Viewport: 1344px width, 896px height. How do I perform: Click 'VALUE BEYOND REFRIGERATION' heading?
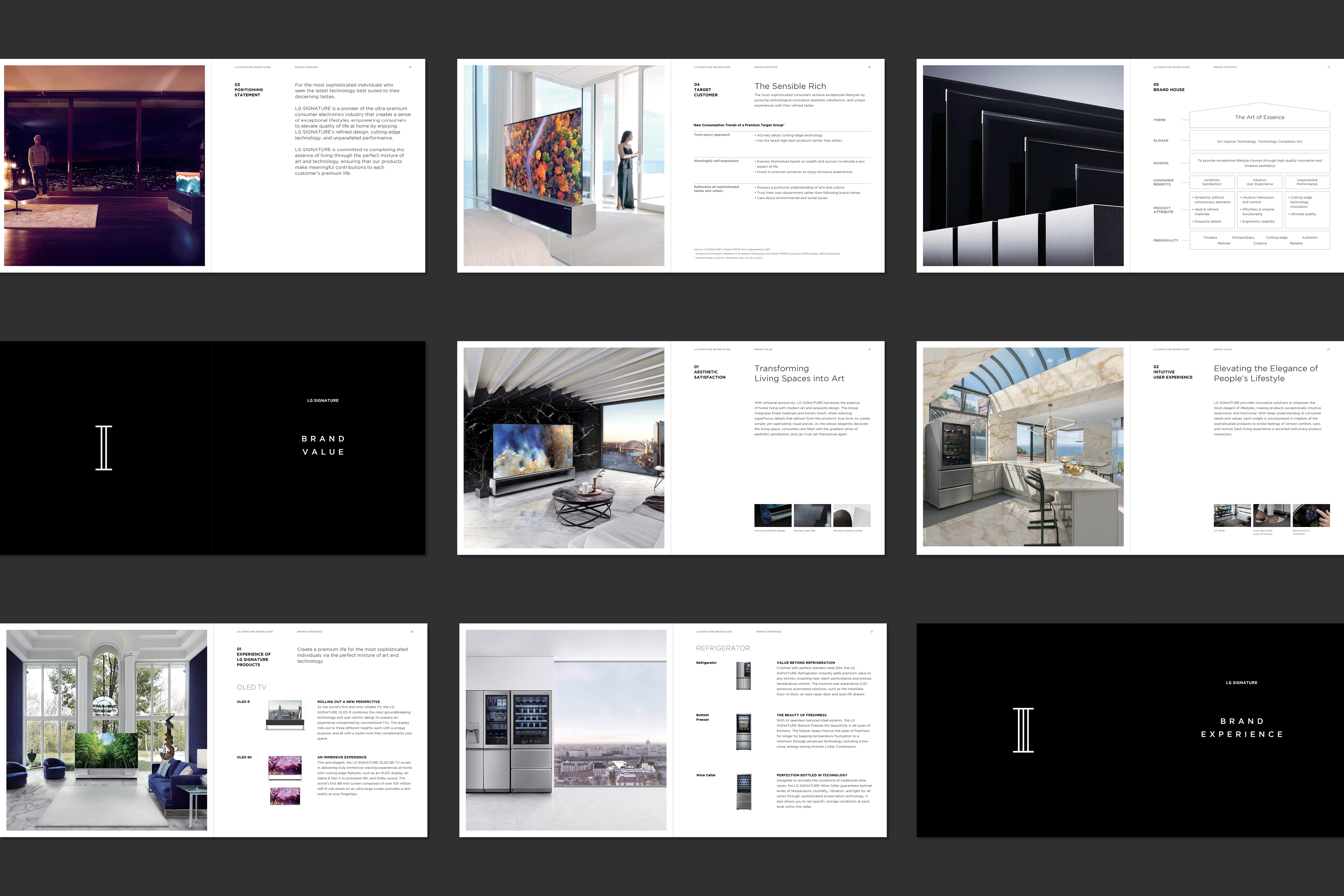[x=806, y=663]
